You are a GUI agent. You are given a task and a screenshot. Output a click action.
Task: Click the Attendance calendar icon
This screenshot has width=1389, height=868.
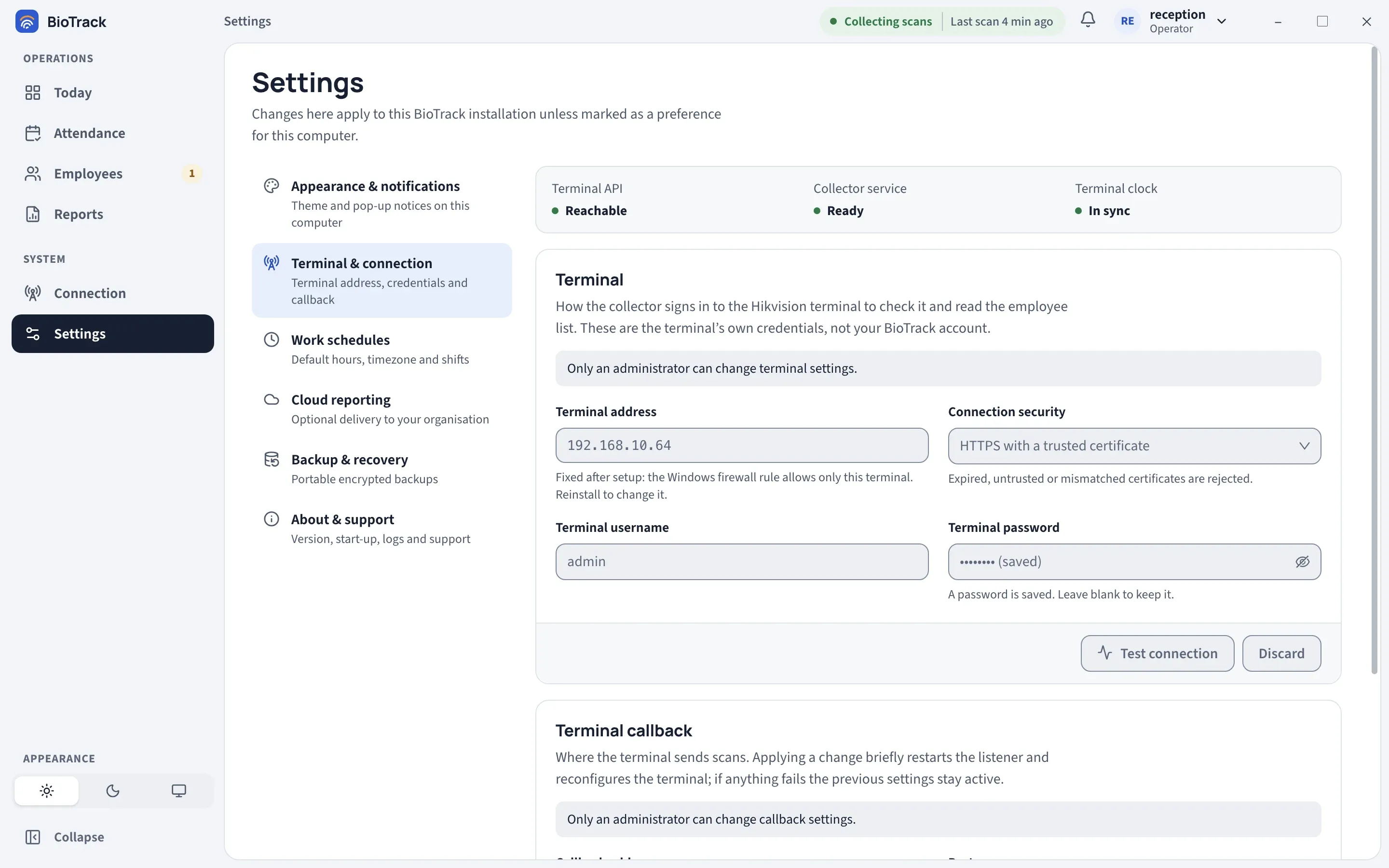33,133
